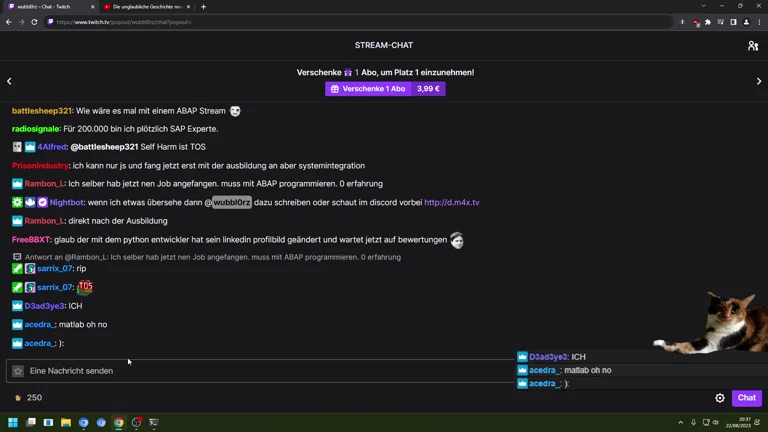The width and height of the screenshot is (768, 432).
Task: Go to next leaderboard banner with right chevron
Action: [x=758, y=81]
